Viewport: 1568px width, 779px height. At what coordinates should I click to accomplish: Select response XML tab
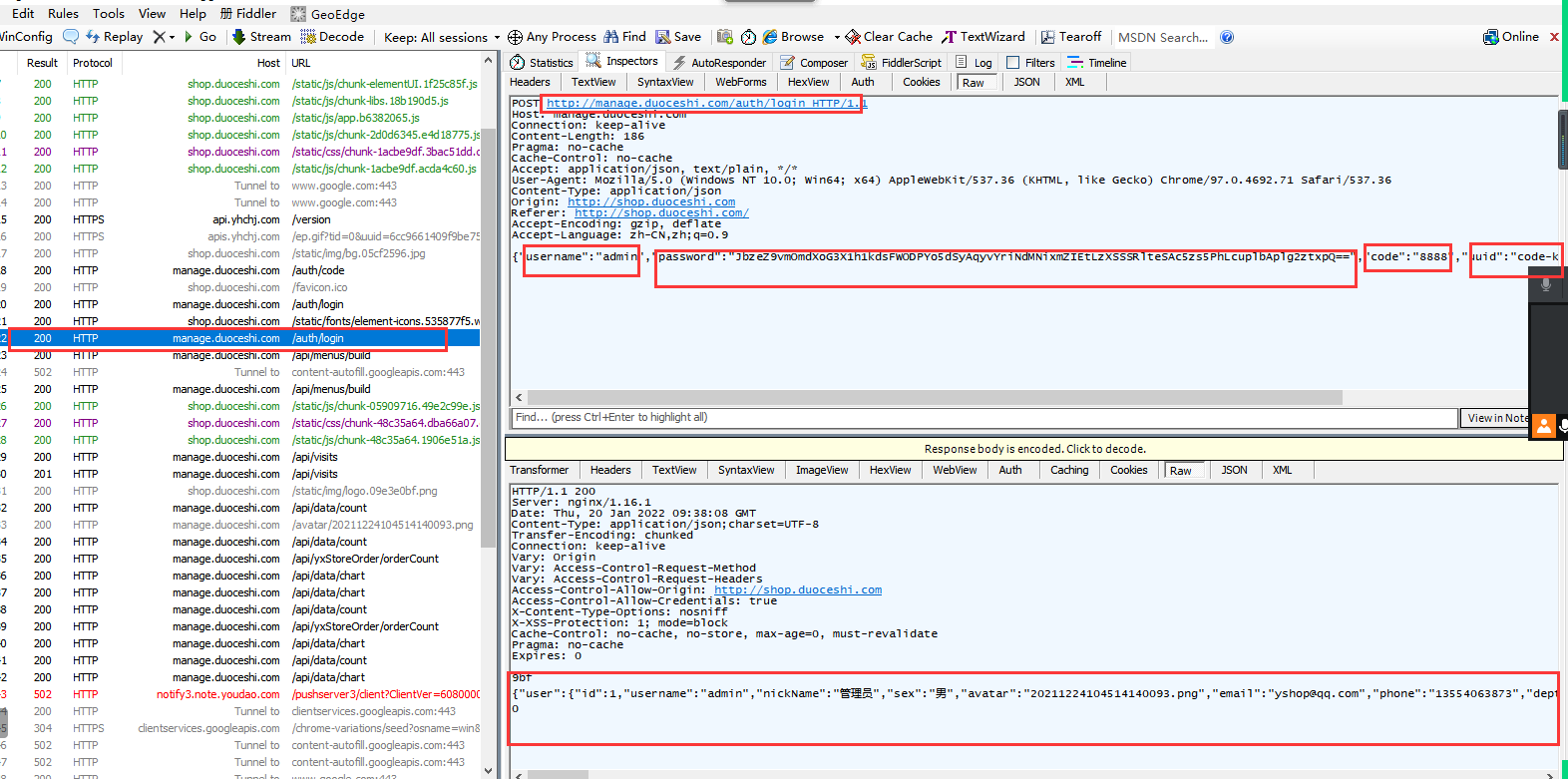(1282, 470)
